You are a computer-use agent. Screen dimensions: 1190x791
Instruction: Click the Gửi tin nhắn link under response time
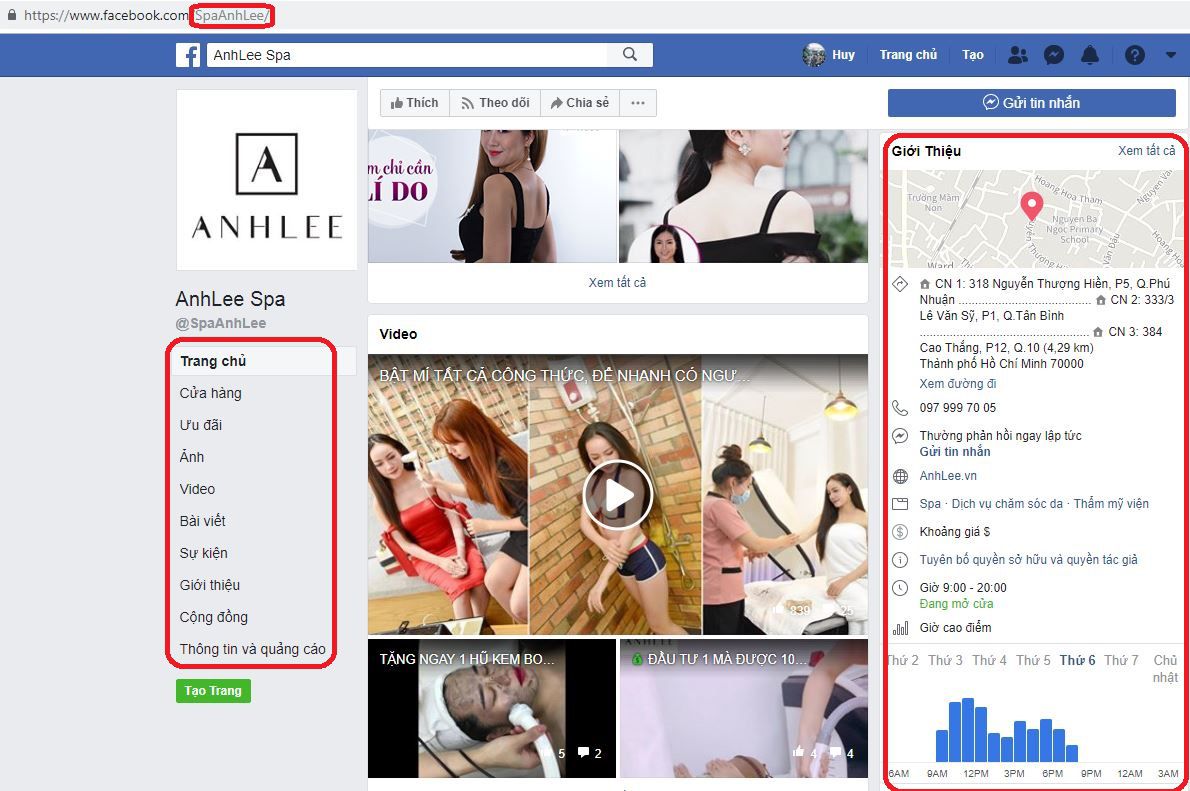click(x=955, y=452)
